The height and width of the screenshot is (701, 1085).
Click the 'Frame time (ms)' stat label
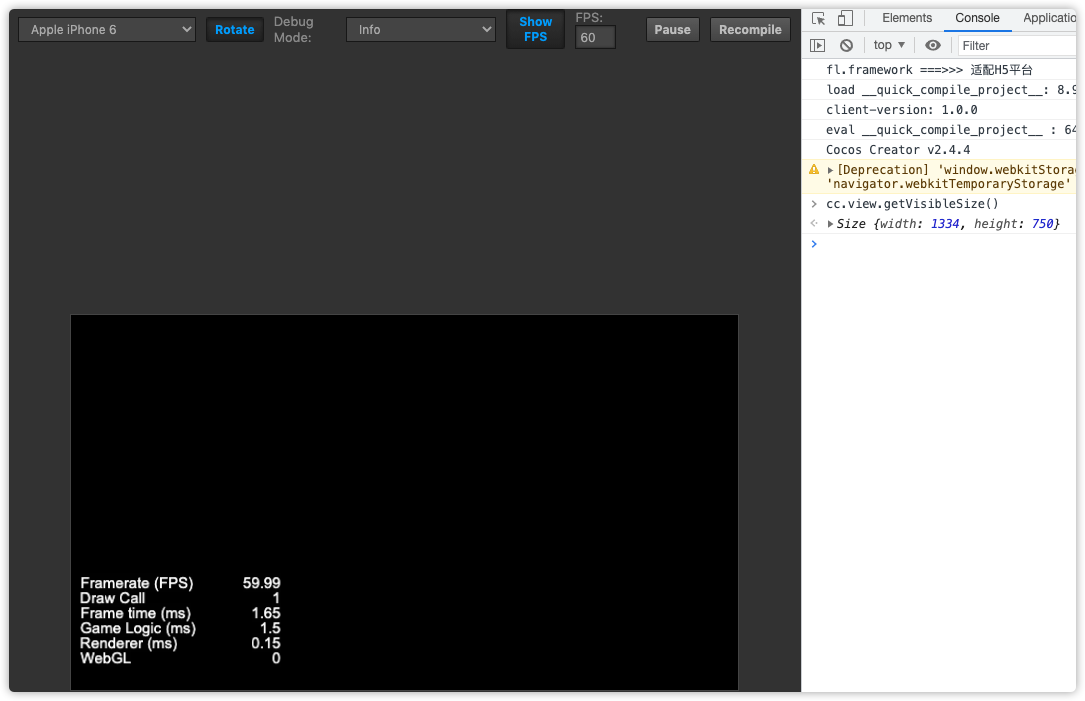click(135, 614)
